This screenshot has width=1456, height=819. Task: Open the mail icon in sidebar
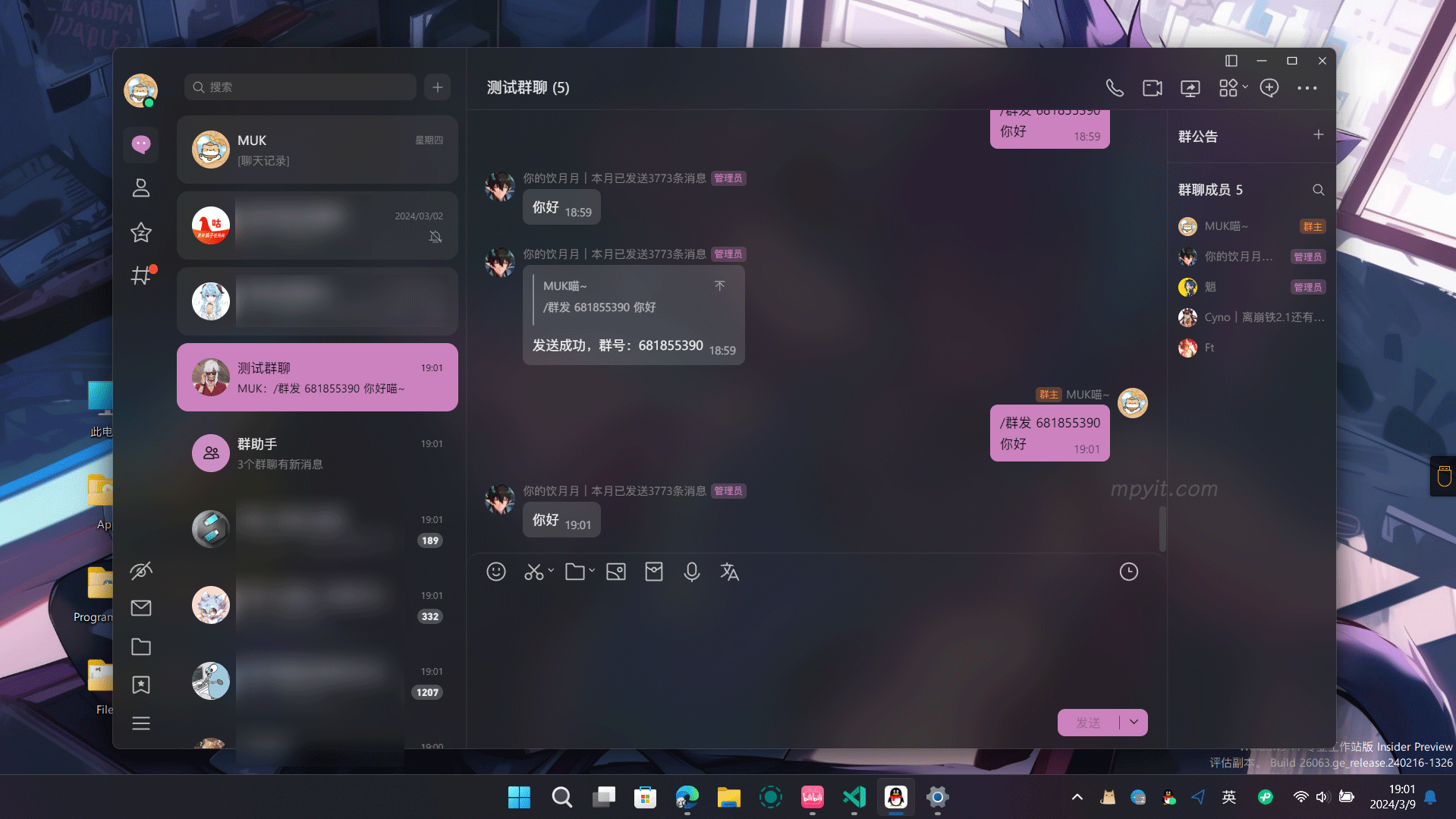click(141, 608)
